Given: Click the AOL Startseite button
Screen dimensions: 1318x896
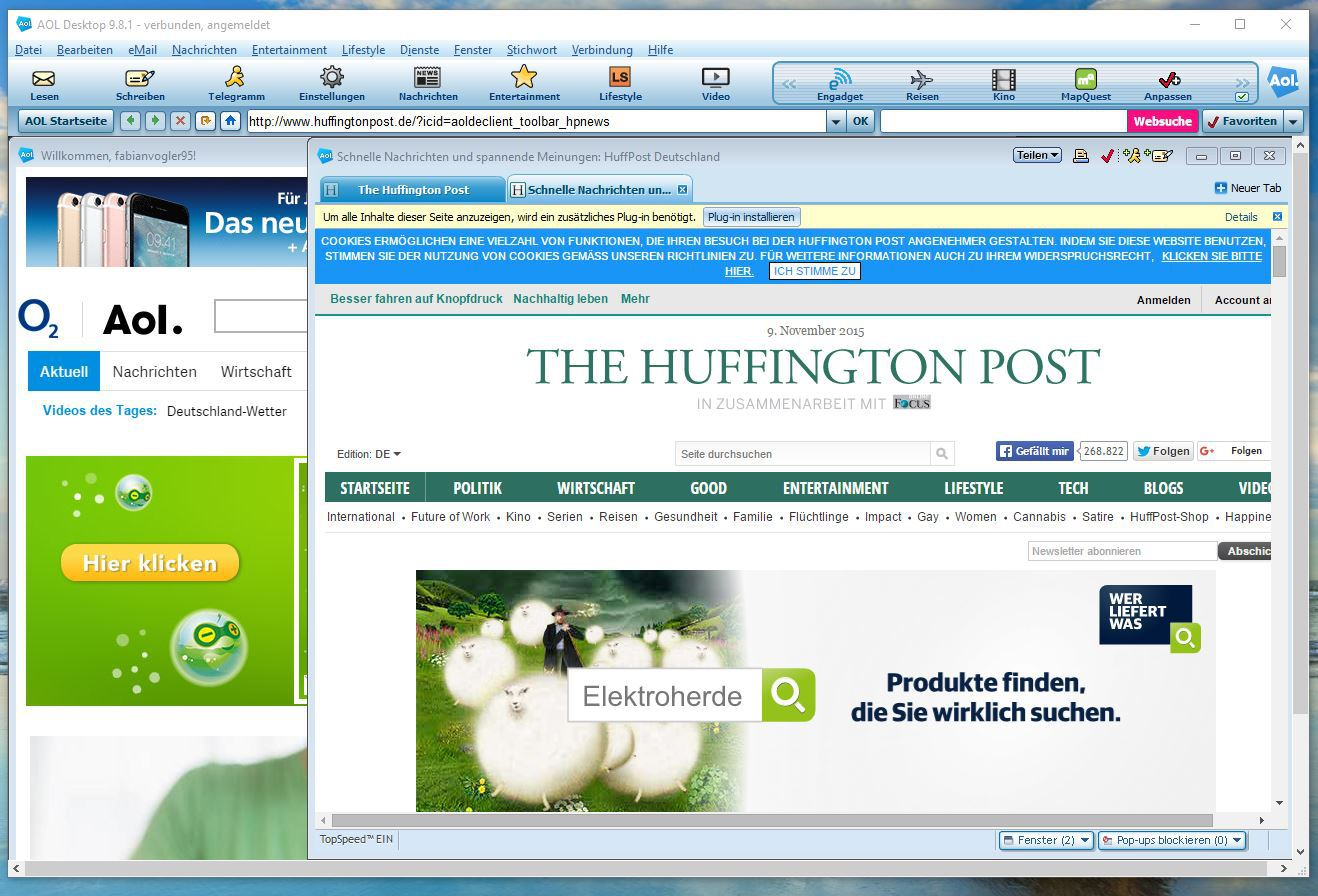Looking at the screenshot, I should pos(65,121).
